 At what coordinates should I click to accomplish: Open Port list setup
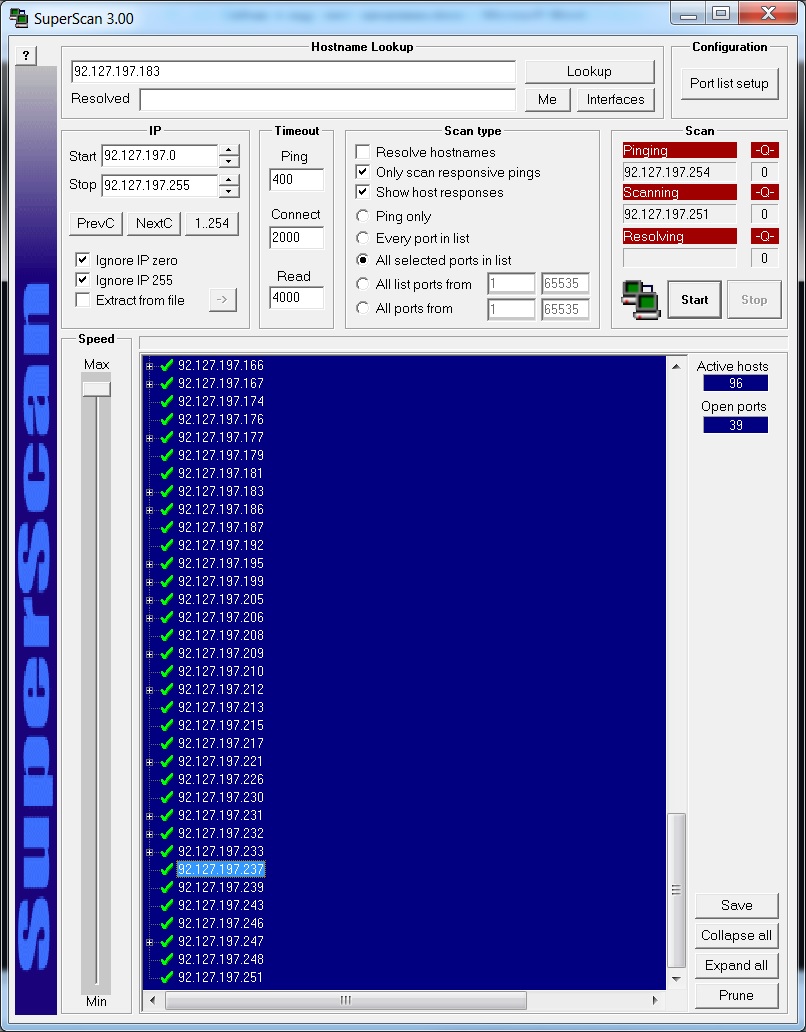pyautogui.click(x=729, y=84)
